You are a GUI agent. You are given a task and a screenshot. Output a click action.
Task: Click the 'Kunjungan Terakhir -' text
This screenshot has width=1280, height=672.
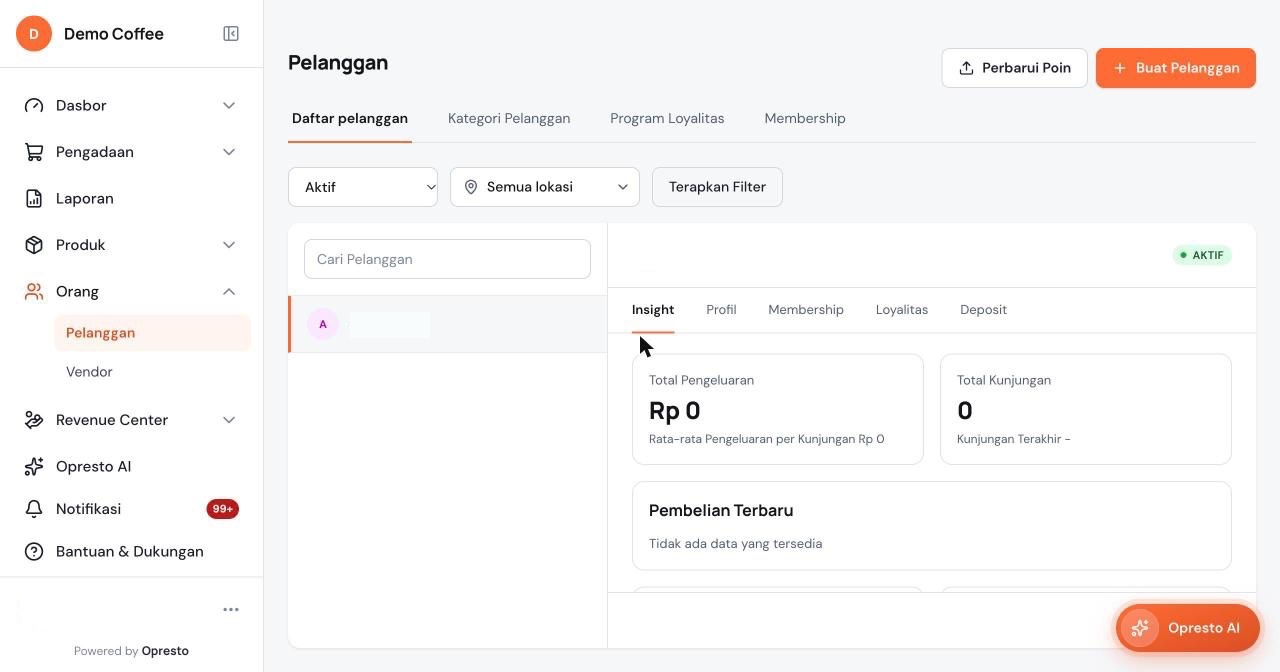(x=1014, y=439)
